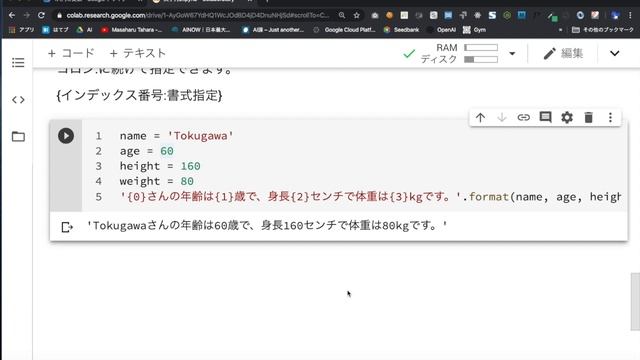Click the output text starting with 'Tokugawaさん
Screen dimensions: 640x360
point(267,225)
